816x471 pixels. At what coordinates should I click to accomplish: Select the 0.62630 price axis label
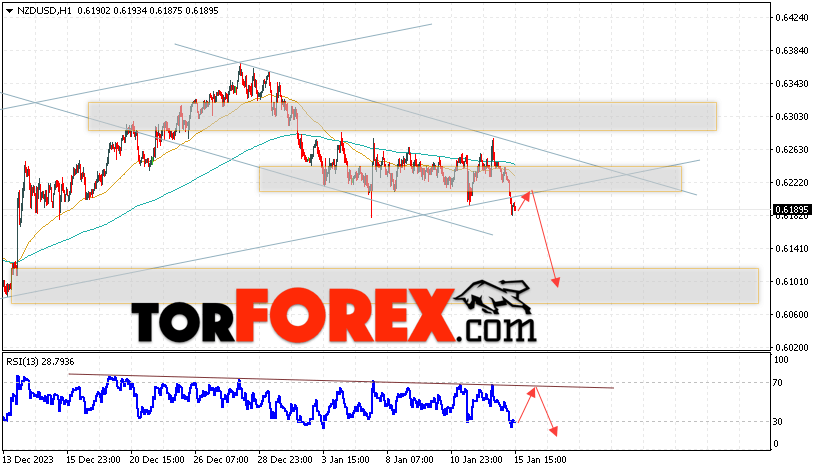pyautogui.click(x=792, y=150)
